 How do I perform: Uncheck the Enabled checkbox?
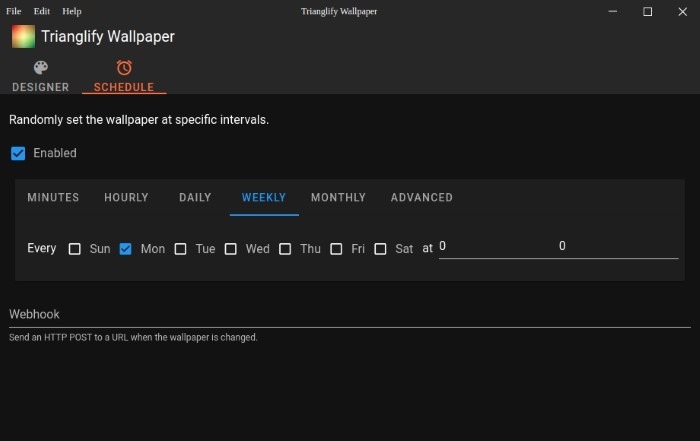click(x=18, y=153)
